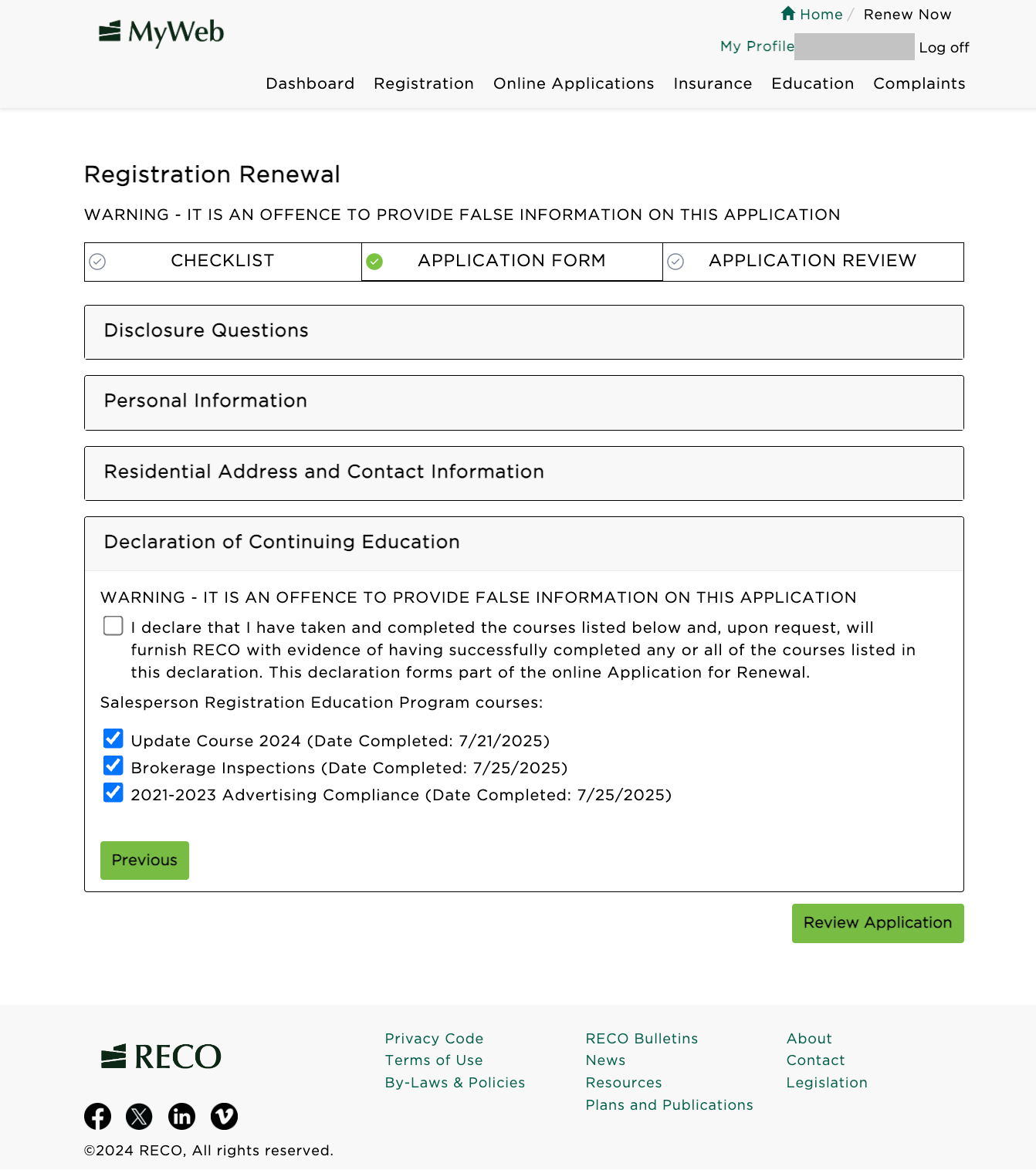Switch to the Application Review tab
This screenshot has width=1036, height=1170.
pos(812,261)
